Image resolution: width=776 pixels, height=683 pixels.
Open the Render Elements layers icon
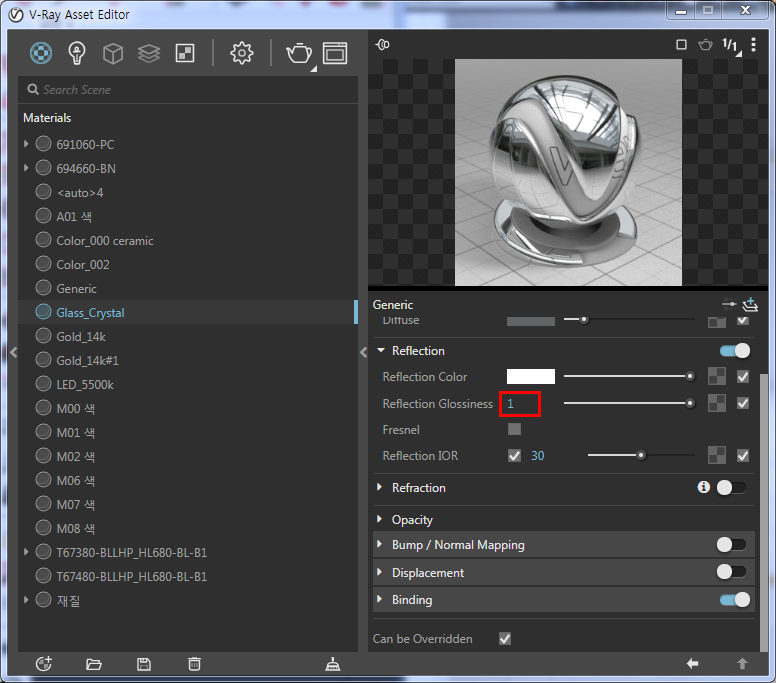tap(148, 53)
